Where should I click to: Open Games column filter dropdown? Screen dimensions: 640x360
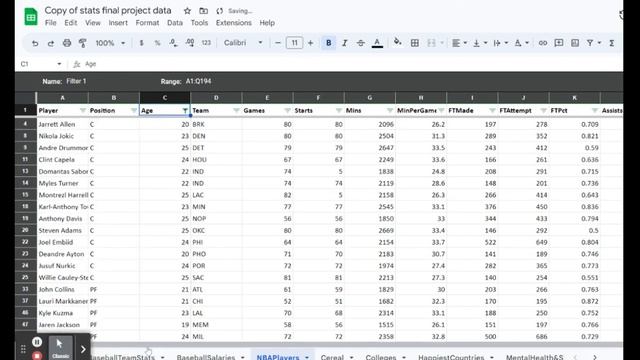coord(287,111)
